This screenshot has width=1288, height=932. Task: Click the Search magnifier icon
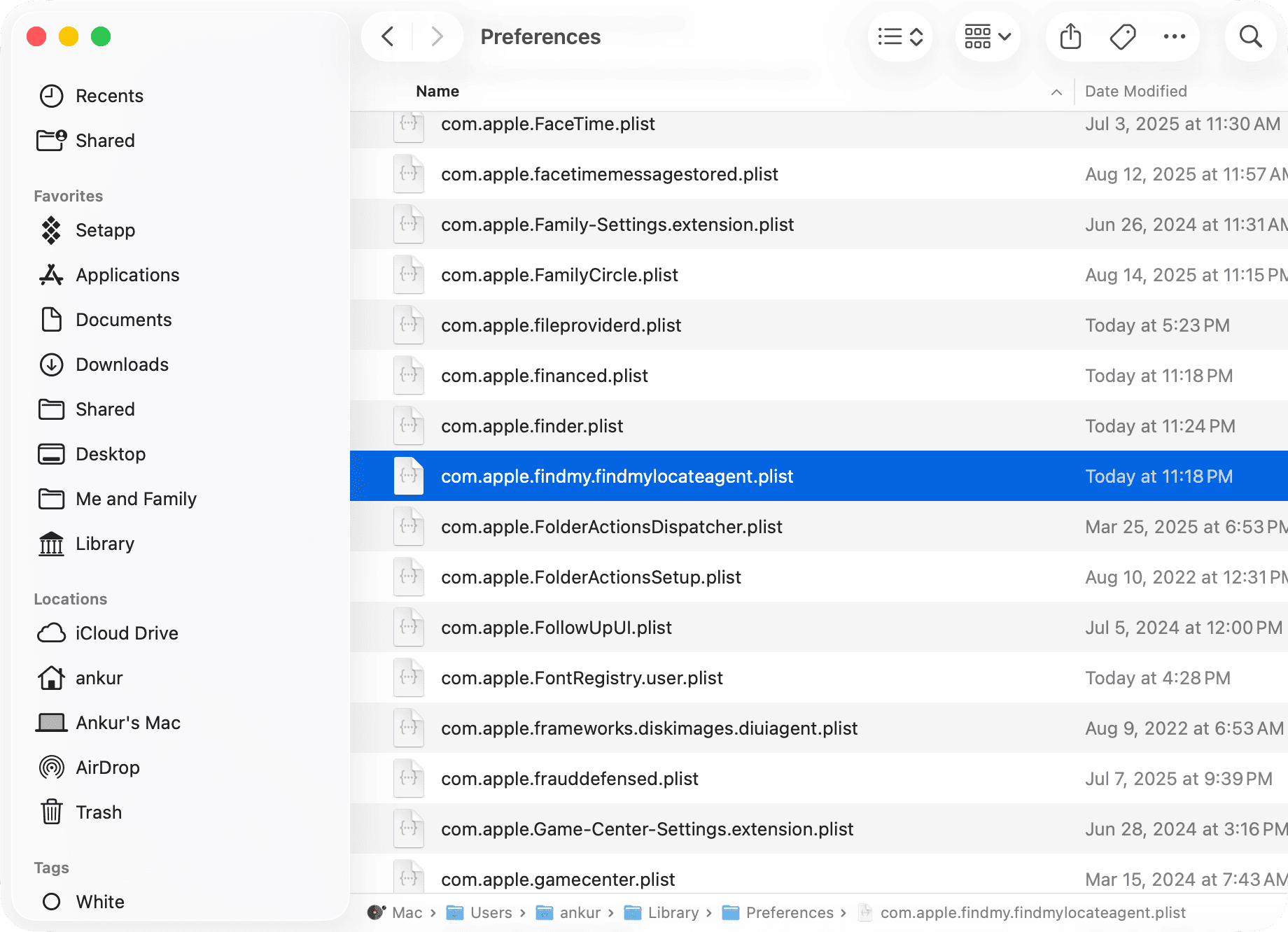coord(1251,36)
